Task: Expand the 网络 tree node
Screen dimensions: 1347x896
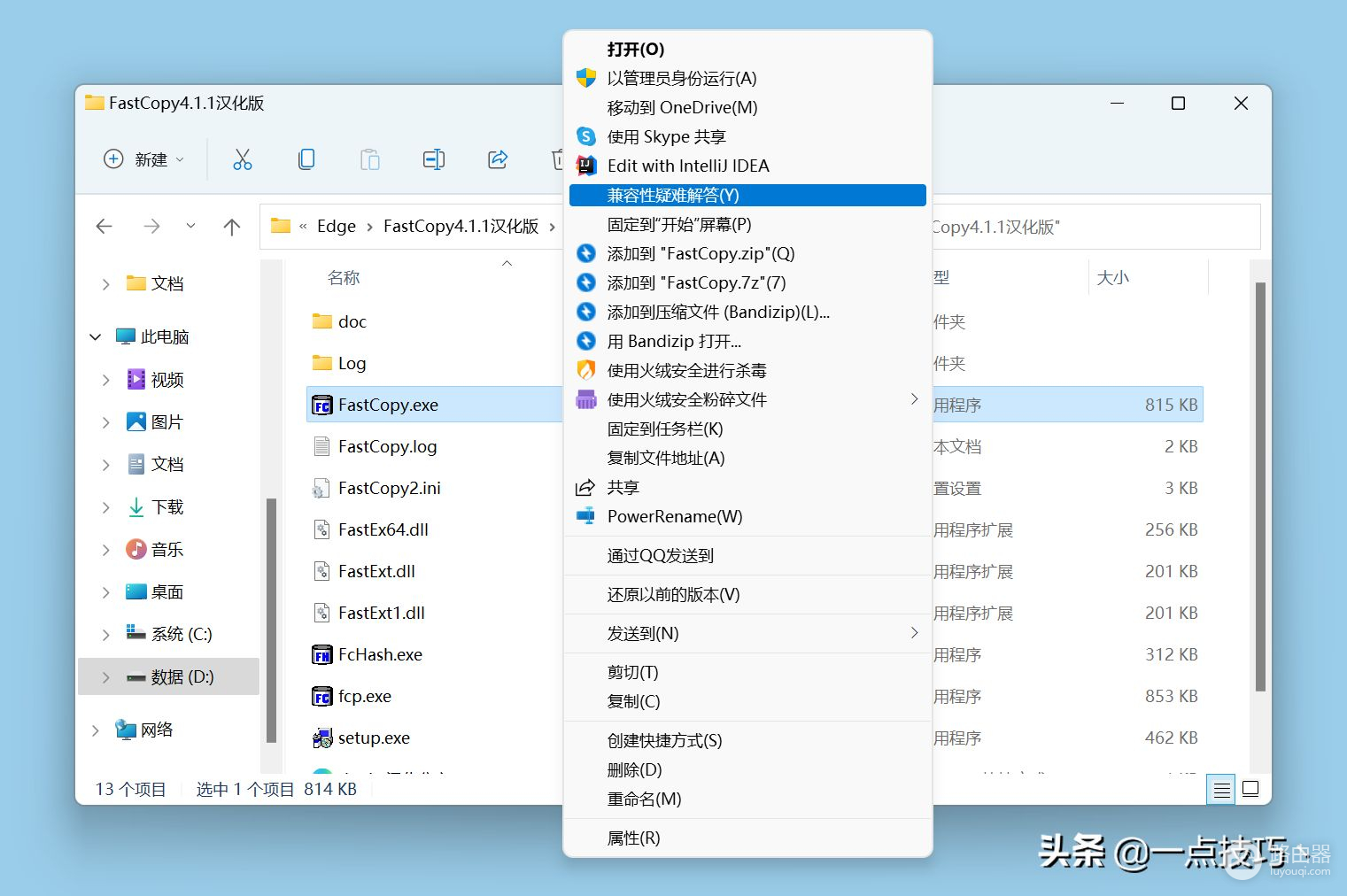Action: pos(96,730)
